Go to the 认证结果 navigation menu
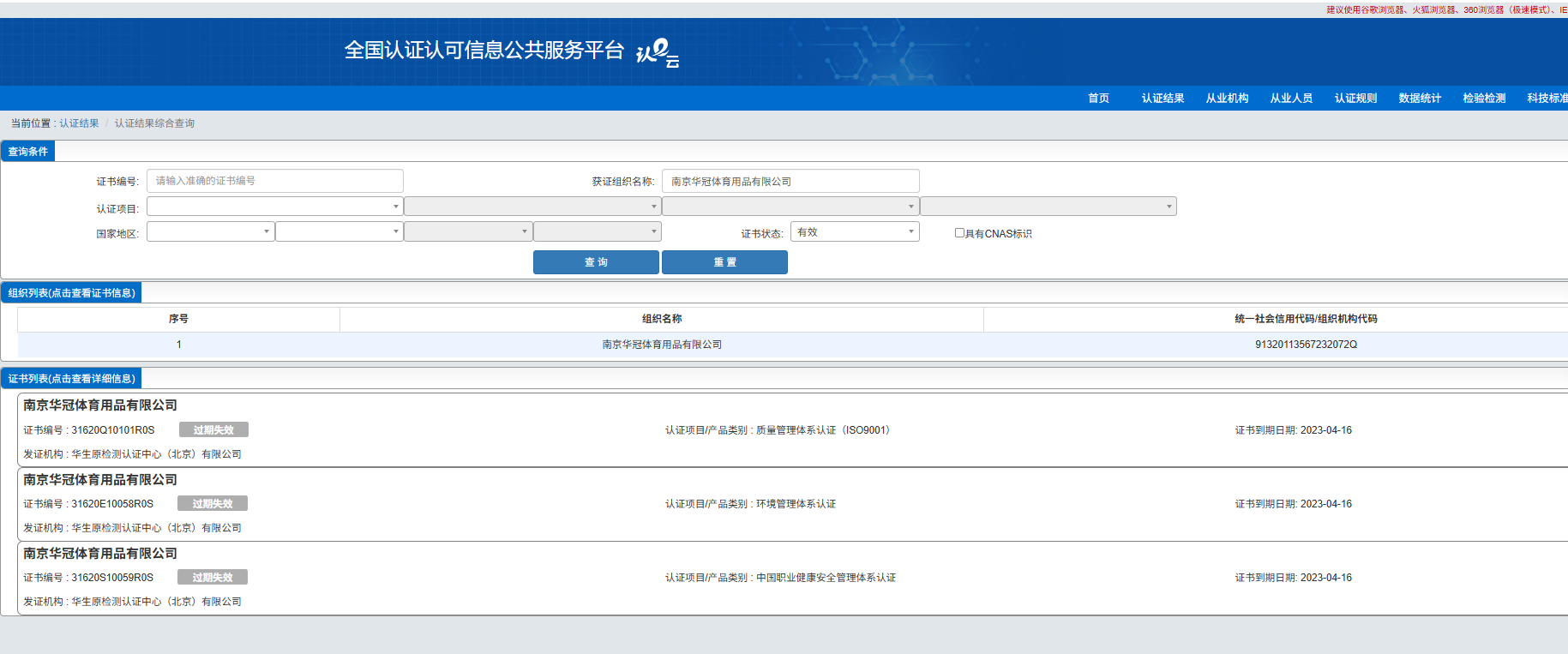The image size is (1568, 654). click(1162, 99)
